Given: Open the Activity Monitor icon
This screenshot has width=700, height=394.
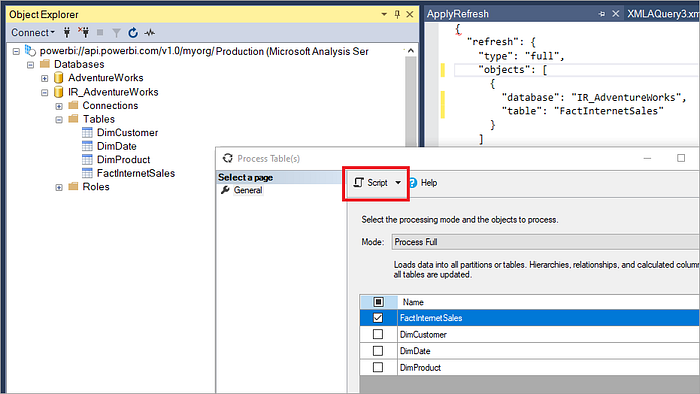Looking at the screenshot, I should click(150, 33).
